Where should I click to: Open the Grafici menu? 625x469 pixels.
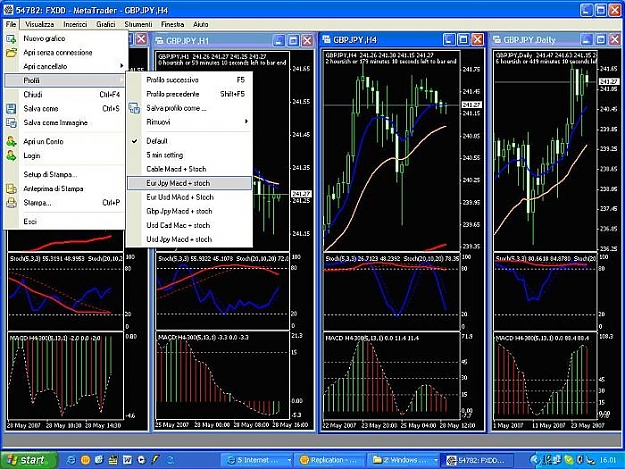point(106,24)
